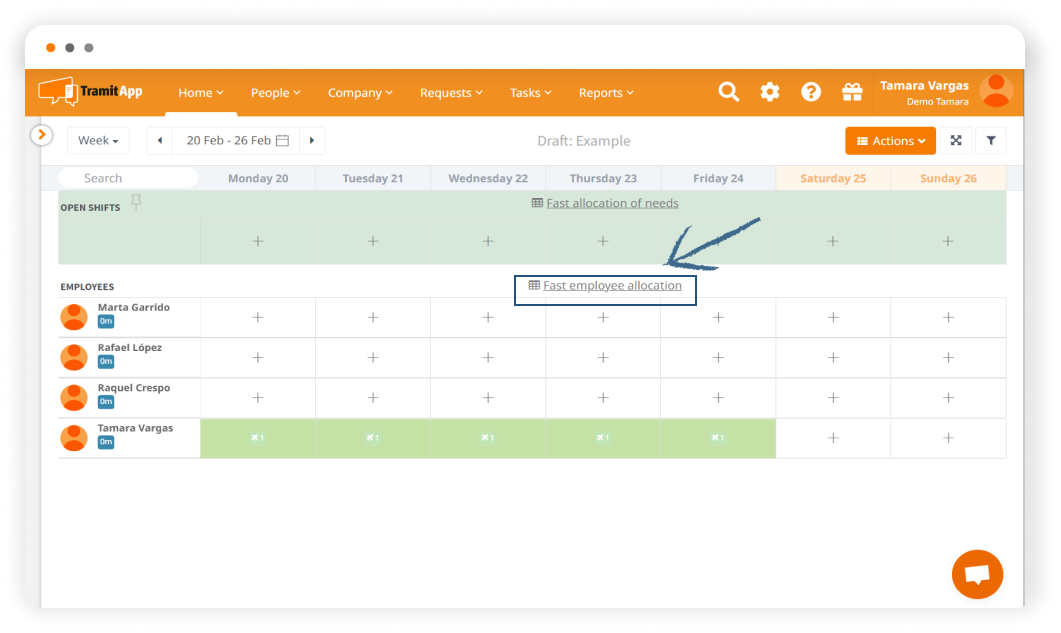1061x633 pixels.
Task: Expand the left sidebar arrow
Action: coord(41,134)
